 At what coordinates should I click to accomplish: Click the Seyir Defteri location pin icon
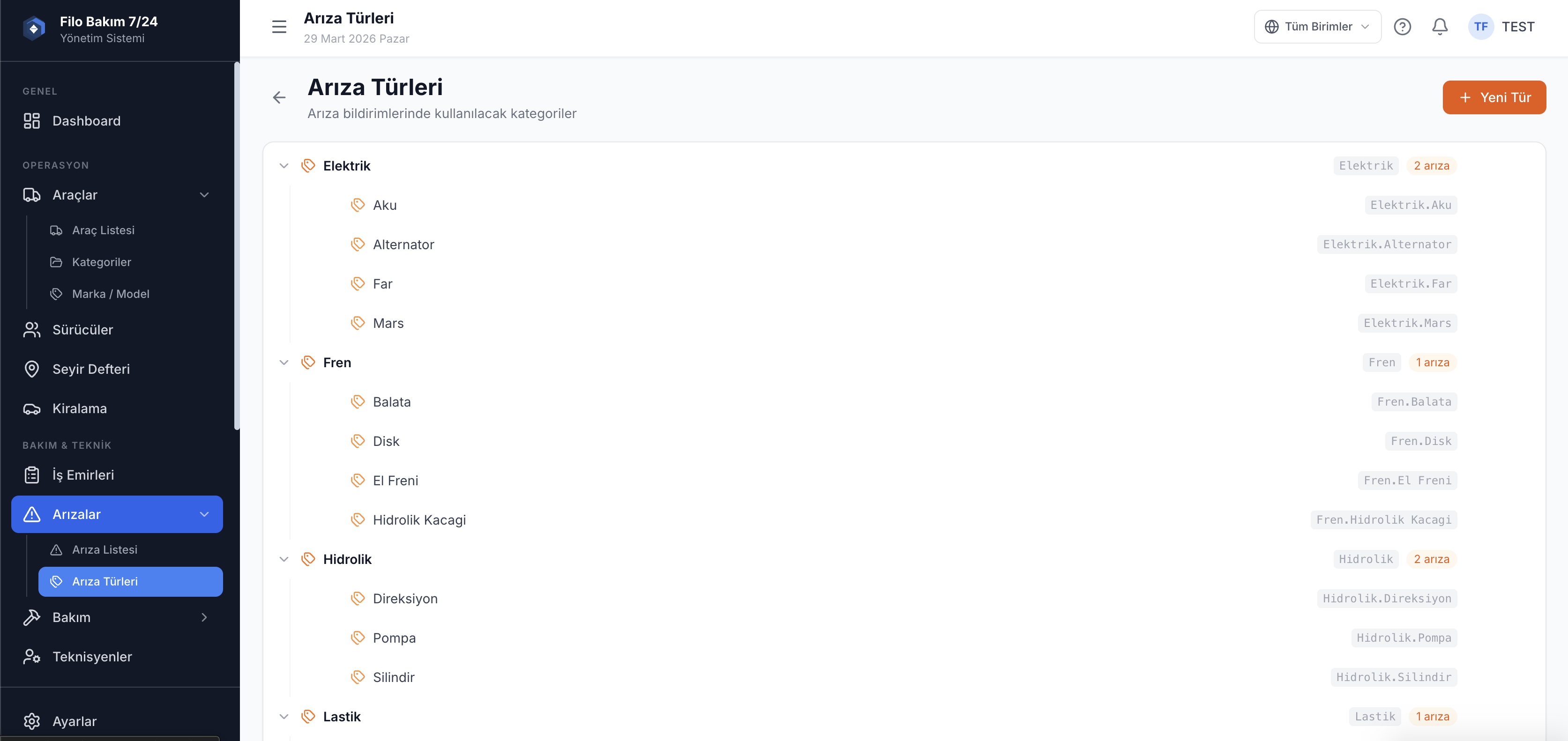pyautogui.click(x=32, y=369)
